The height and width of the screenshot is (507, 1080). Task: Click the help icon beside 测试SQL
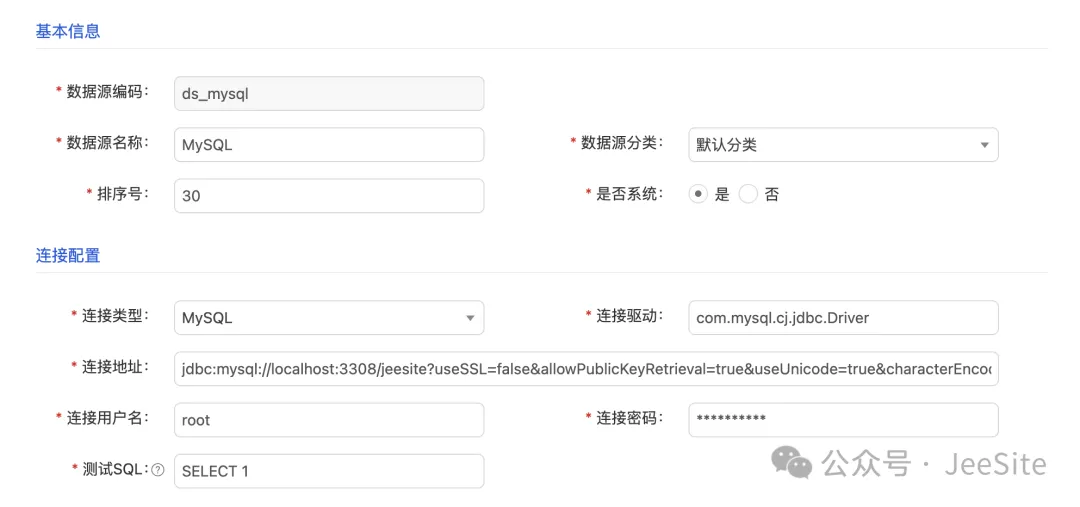158,470
